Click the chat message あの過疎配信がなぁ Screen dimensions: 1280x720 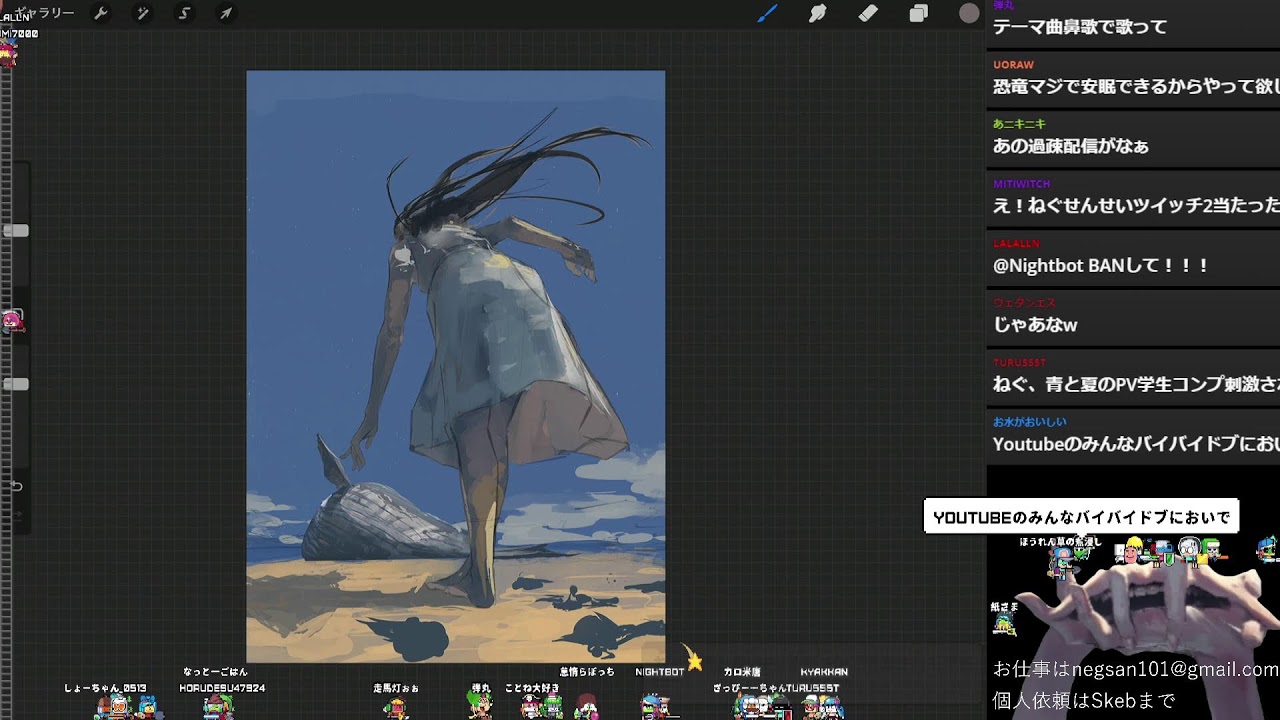[x=1070, y=146]
